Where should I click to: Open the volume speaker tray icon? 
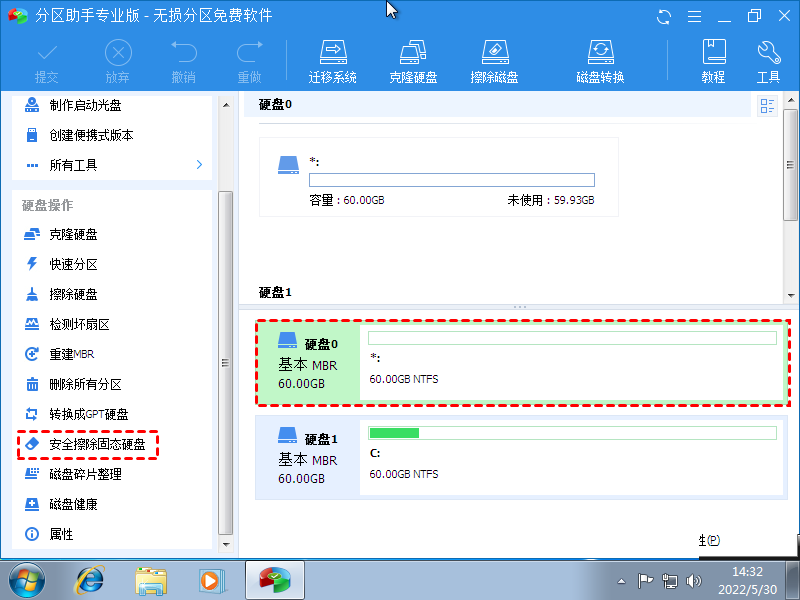click(x=693, y=581)
